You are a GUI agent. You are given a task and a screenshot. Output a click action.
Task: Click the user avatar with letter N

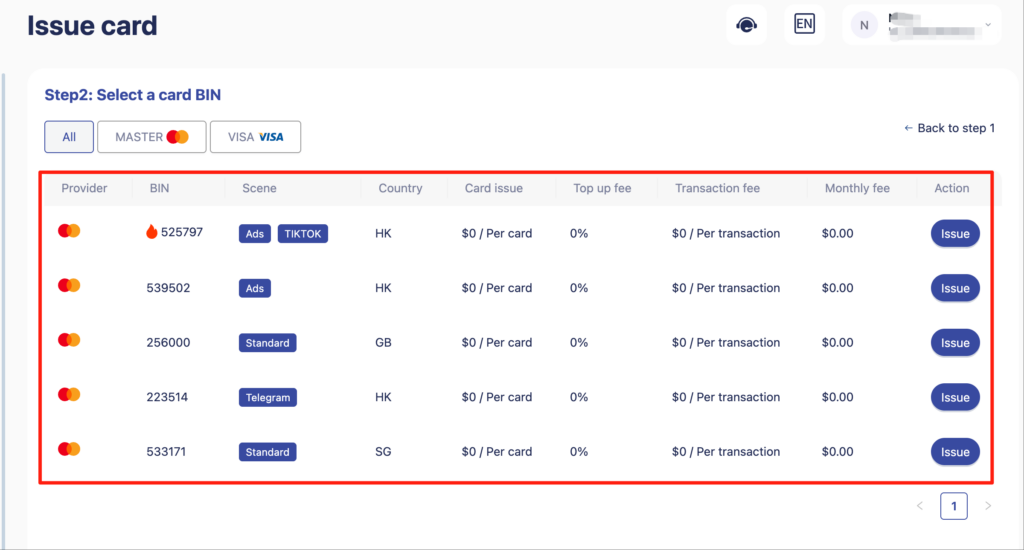coord(864,25)
